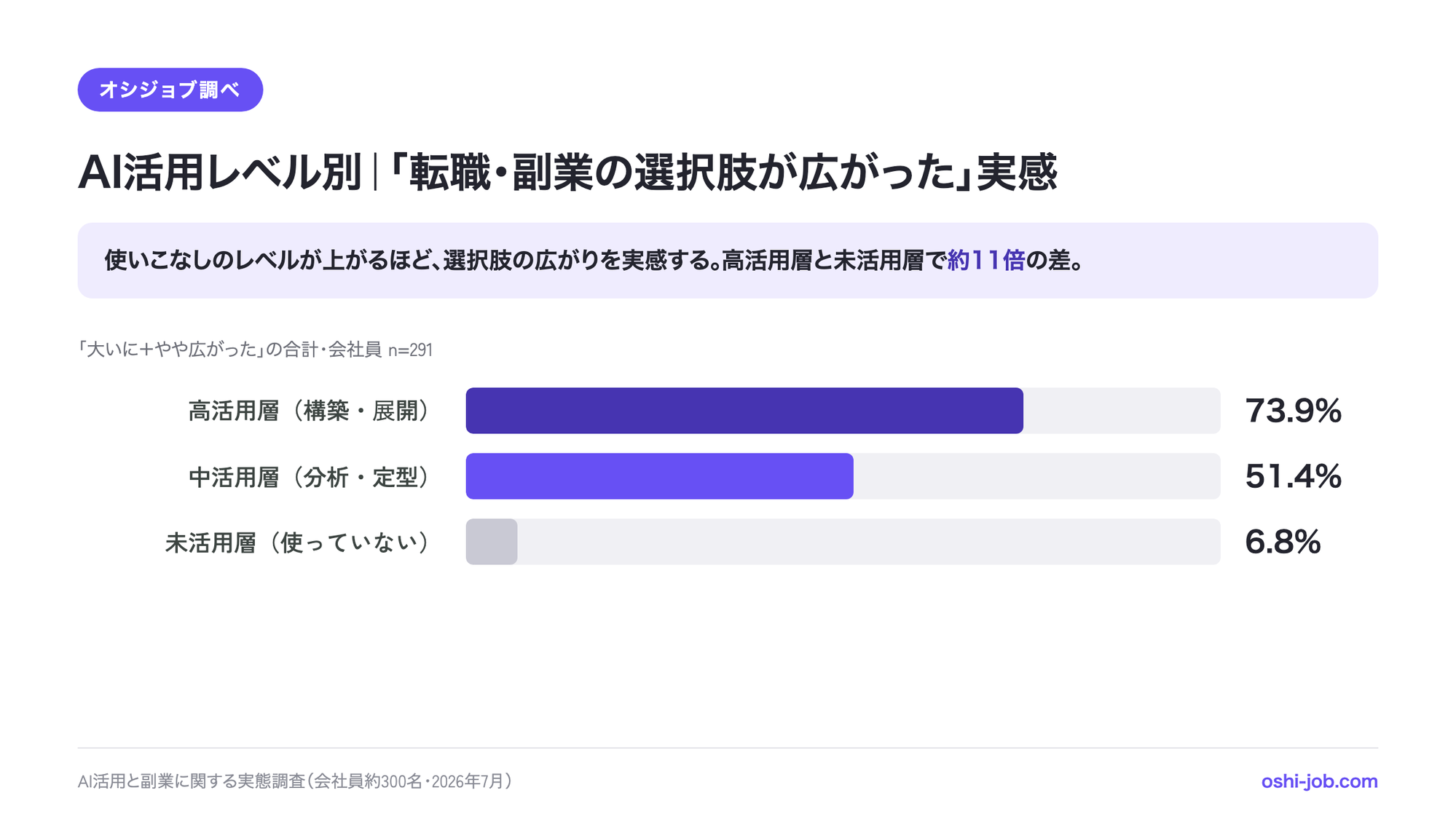This screenshot has height=825, width=1456.
Task: Click the empty track of 未活用層 bar
Action: click(869, 542)
